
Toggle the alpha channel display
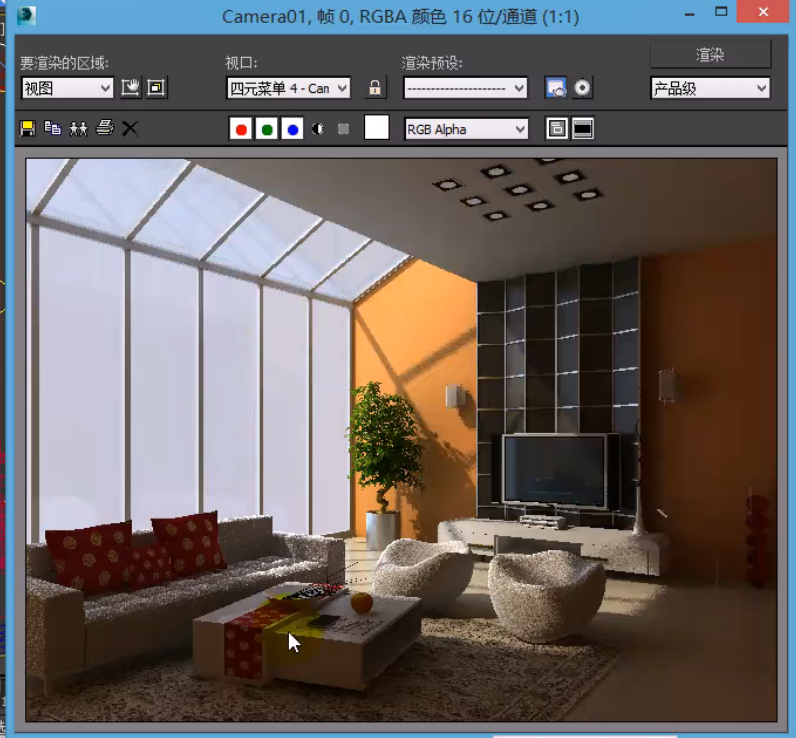click(x=318, y=129)
